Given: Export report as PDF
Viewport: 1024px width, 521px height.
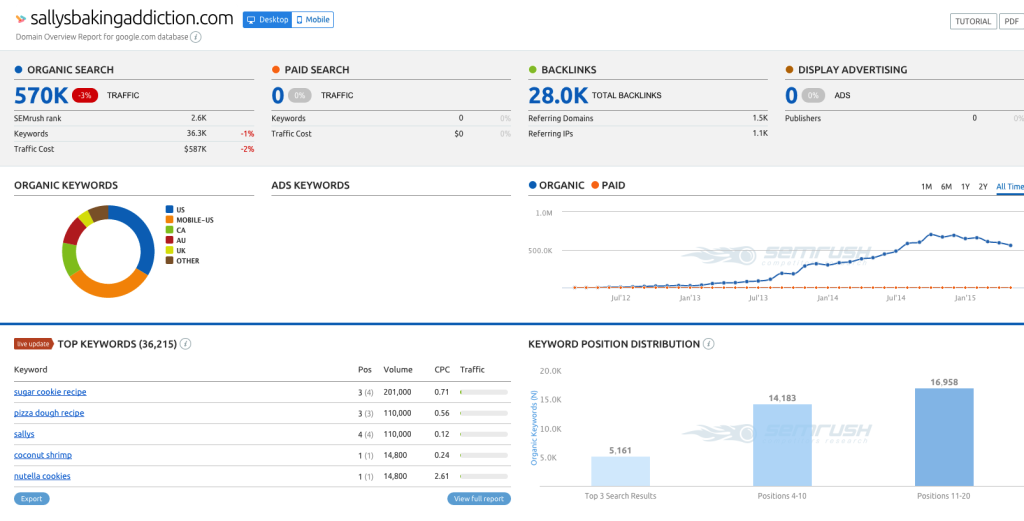Looking at the screenshot, I should tap(1012, 22).
